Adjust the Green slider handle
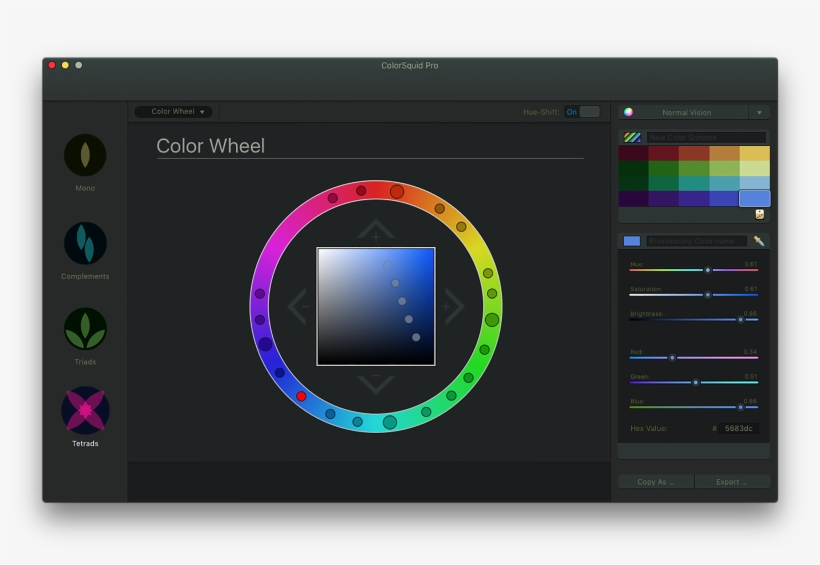 pos(696,382)
